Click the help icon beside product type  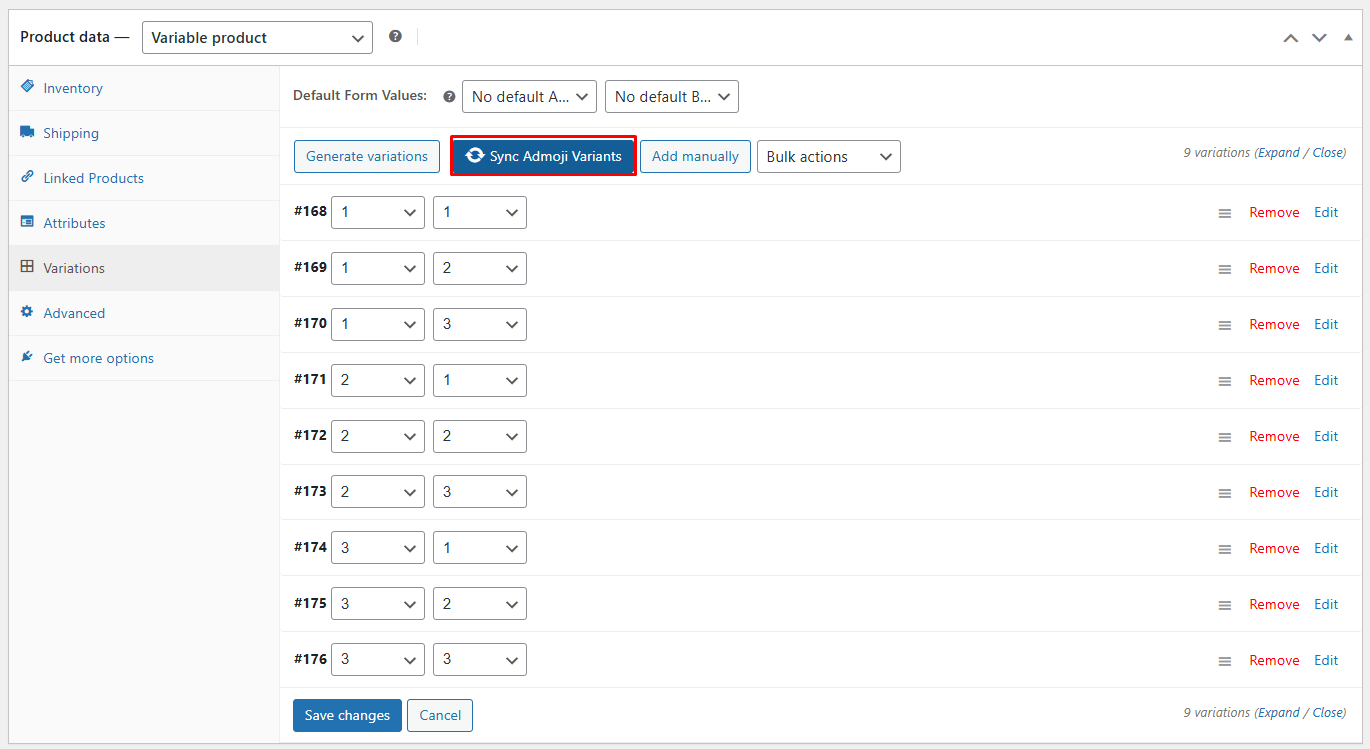[x=395, y=36]
